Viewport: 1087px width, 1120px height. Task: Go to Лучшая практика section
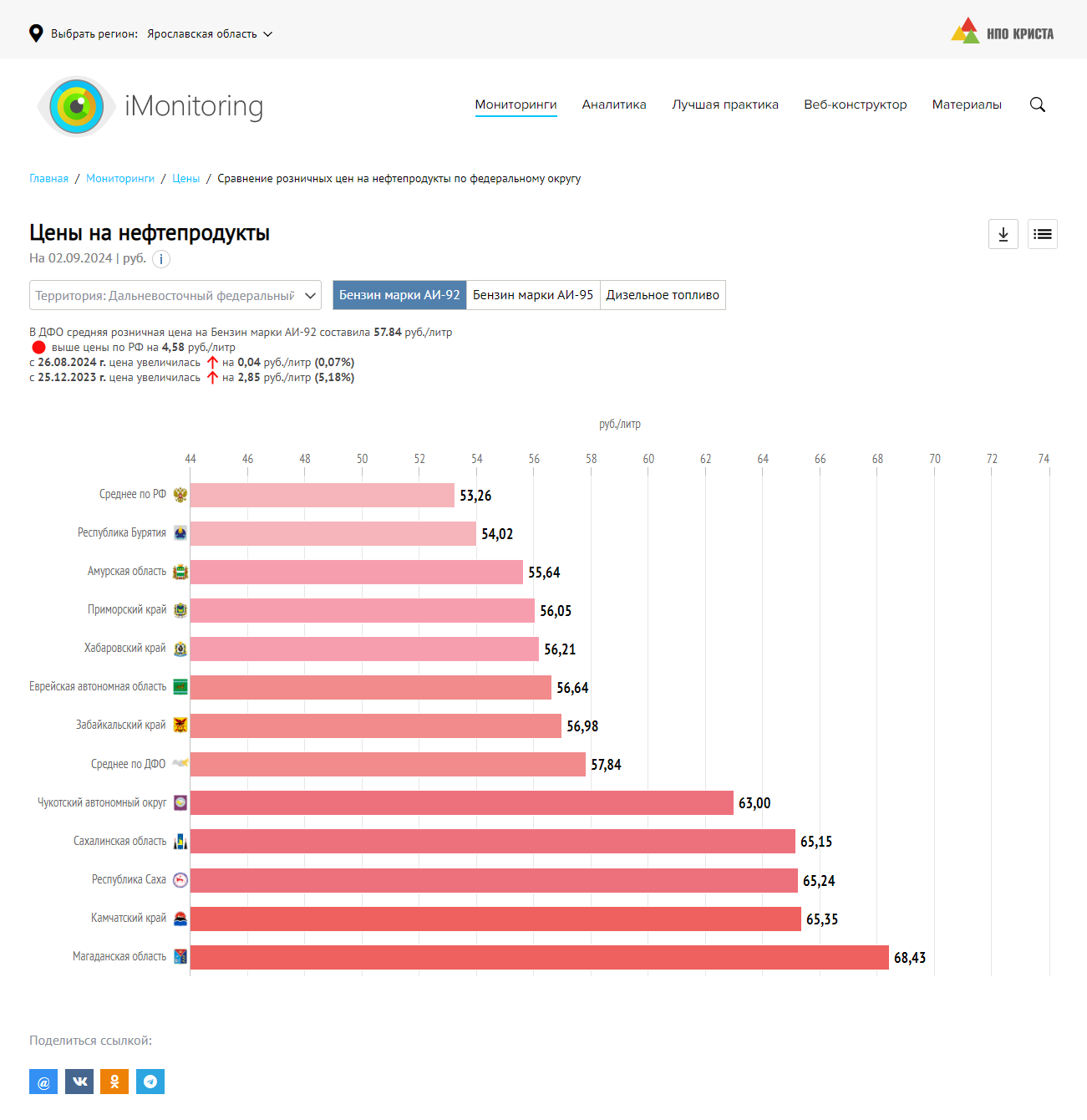[725, 104]
